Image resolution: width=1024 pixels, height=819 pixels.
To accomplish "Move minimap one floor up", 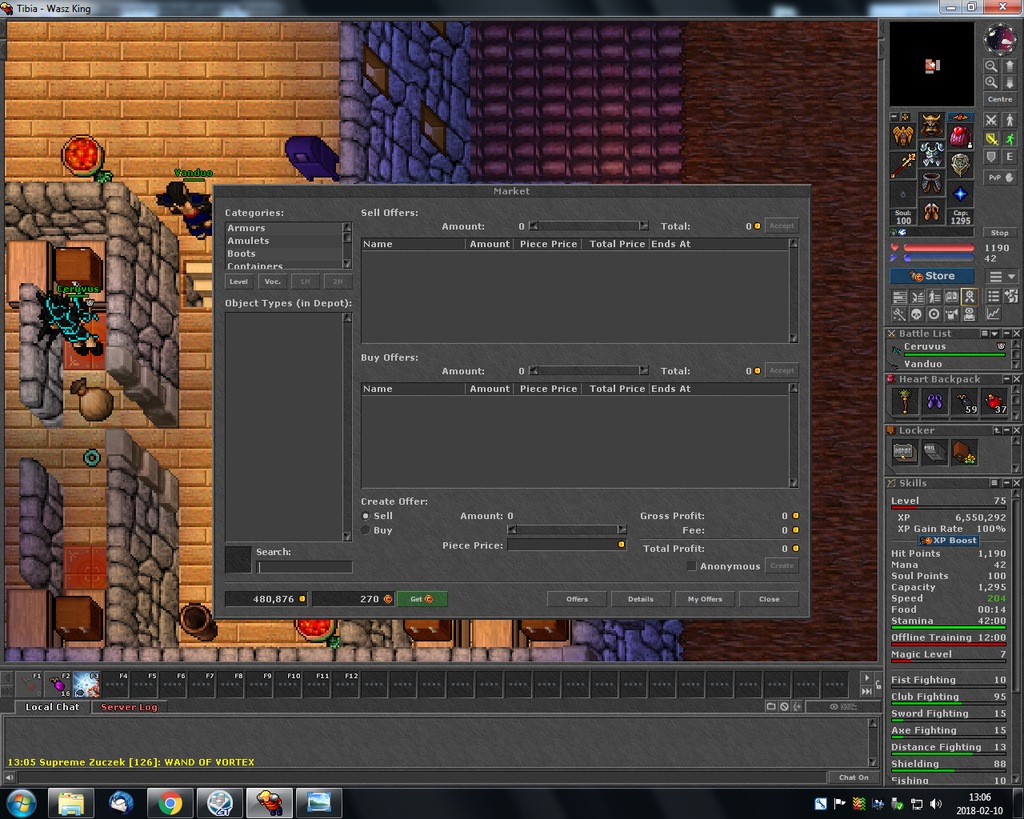I will point(1010,66).
